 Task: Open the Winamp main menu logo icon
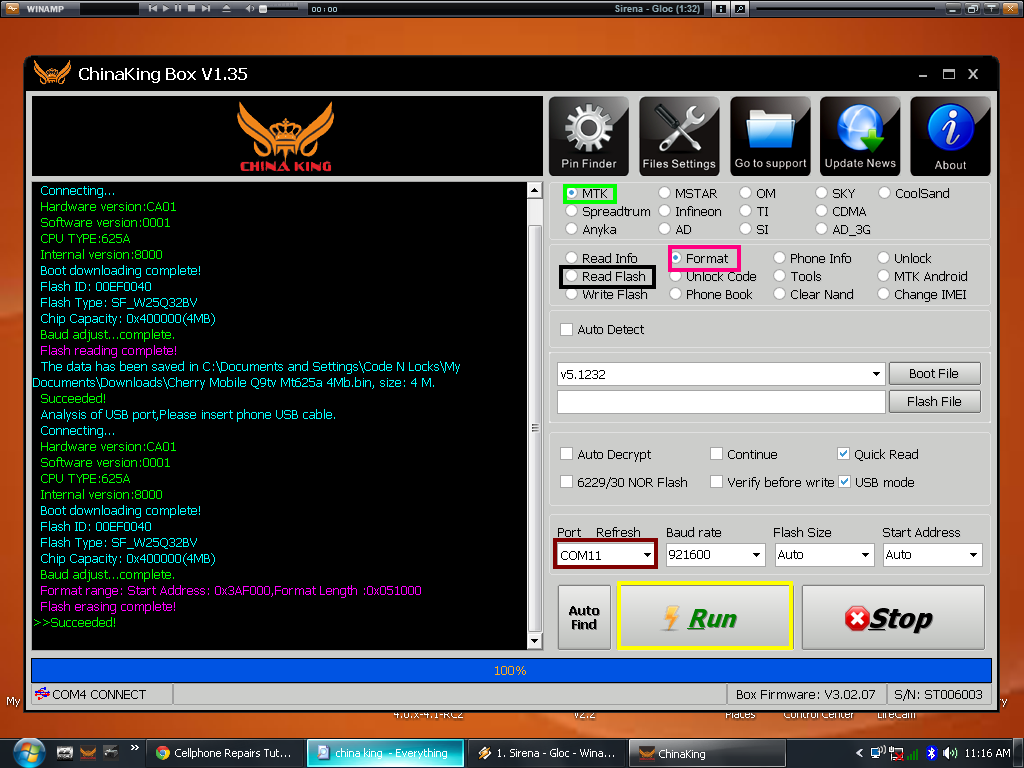tap(12, 8)
